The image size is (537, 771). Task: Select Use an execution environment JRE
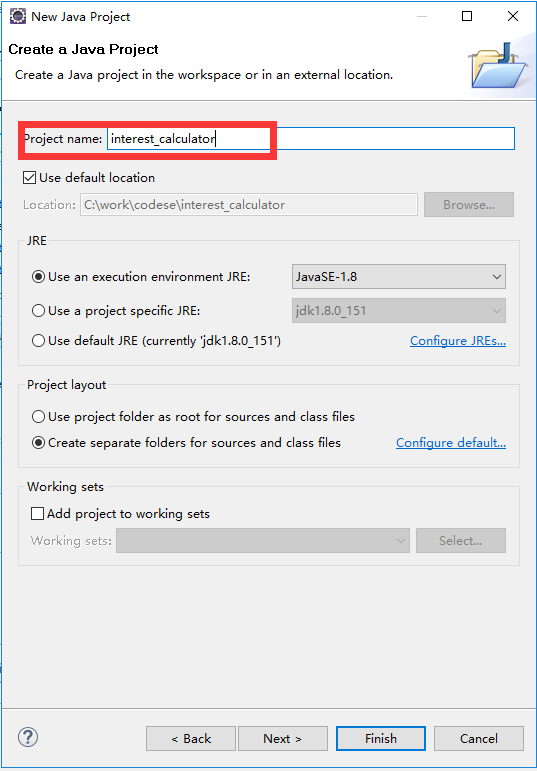tap(38, 277)
